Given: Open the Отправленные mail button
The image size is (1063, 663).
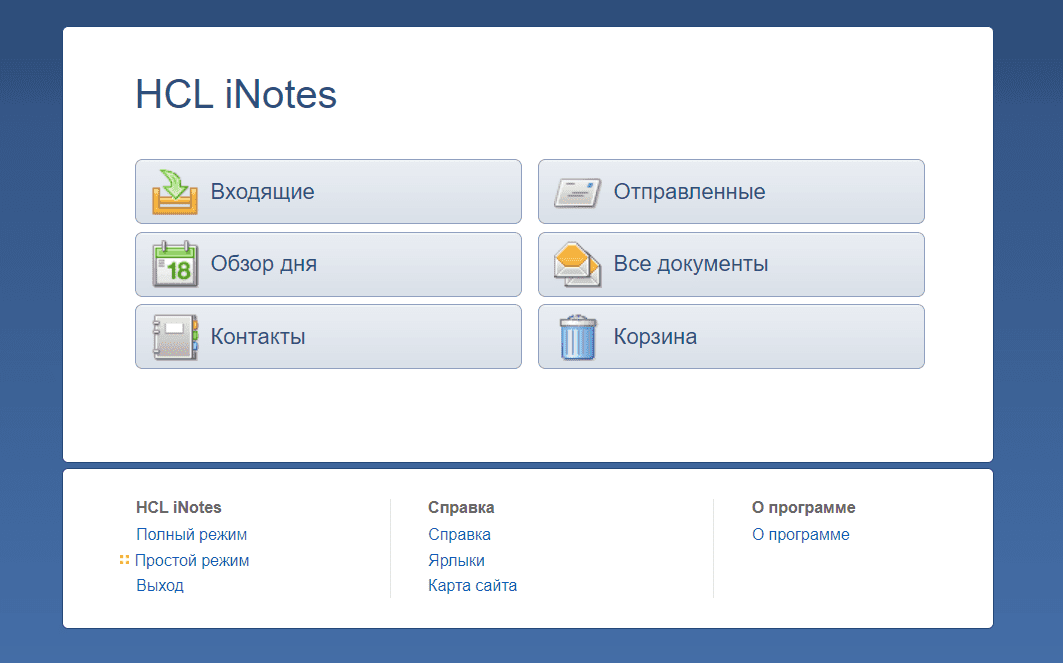Looking at the screenshot, I should pos(689,192).
